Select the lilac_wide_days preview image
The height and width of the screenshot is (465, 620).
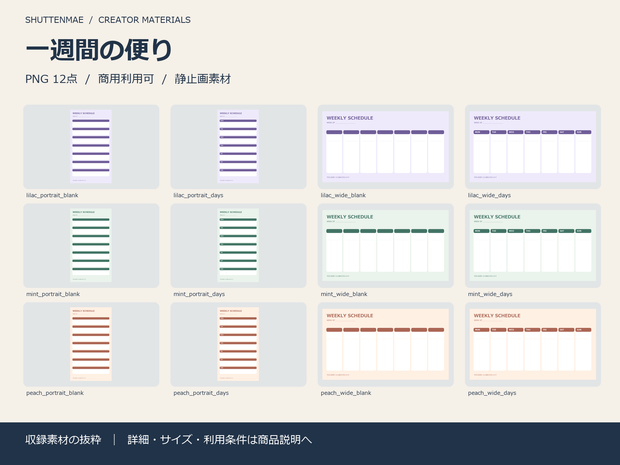click(x=533, y=147)
